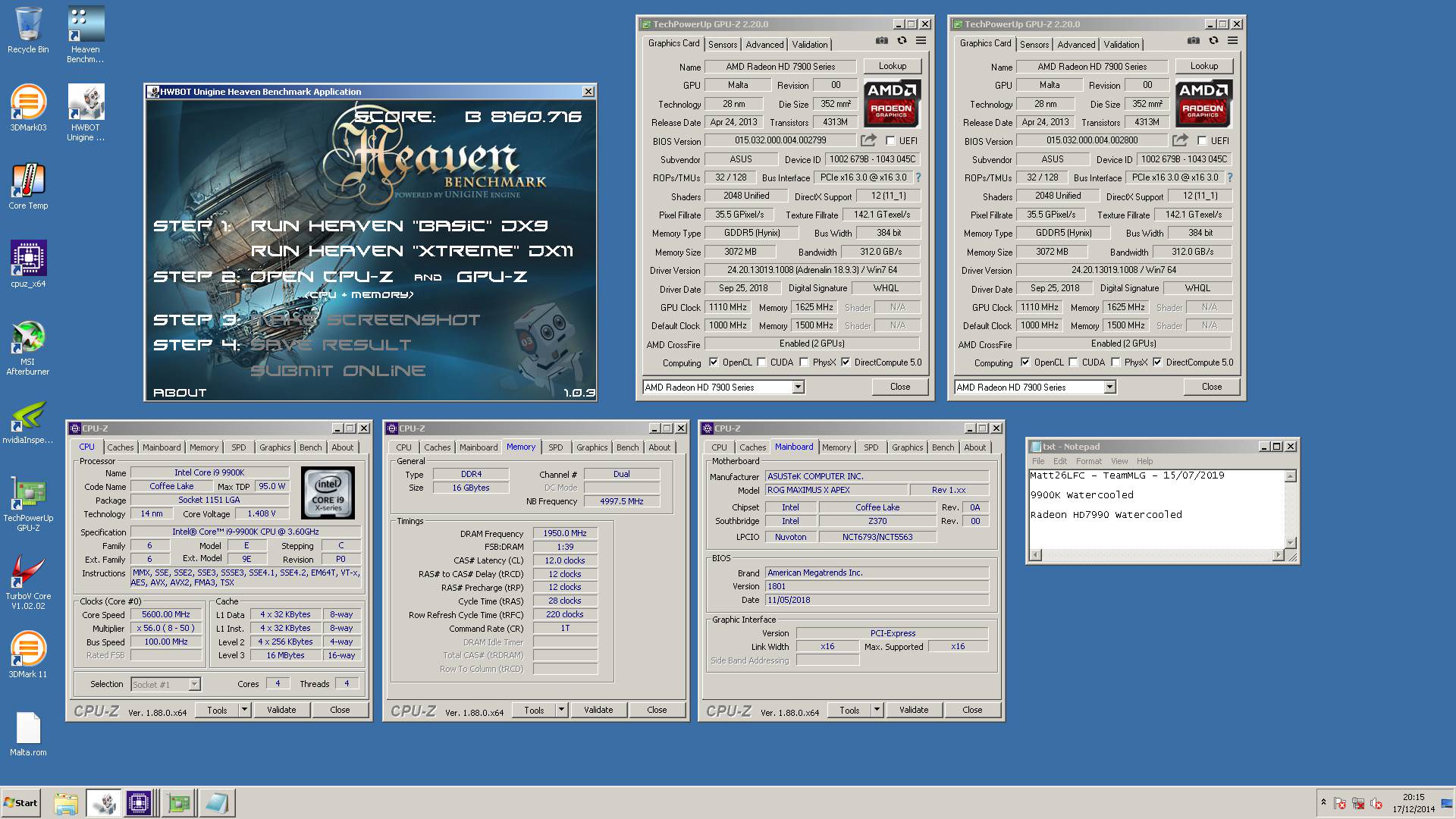Open Bench tab in CPU-Z Mainboard window

[x=943, y=447]
